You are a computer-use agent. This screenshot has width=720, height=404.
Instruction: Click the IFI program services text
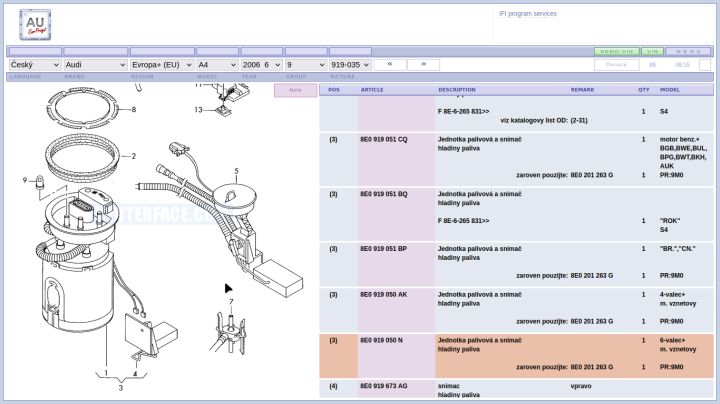[528, 14]
